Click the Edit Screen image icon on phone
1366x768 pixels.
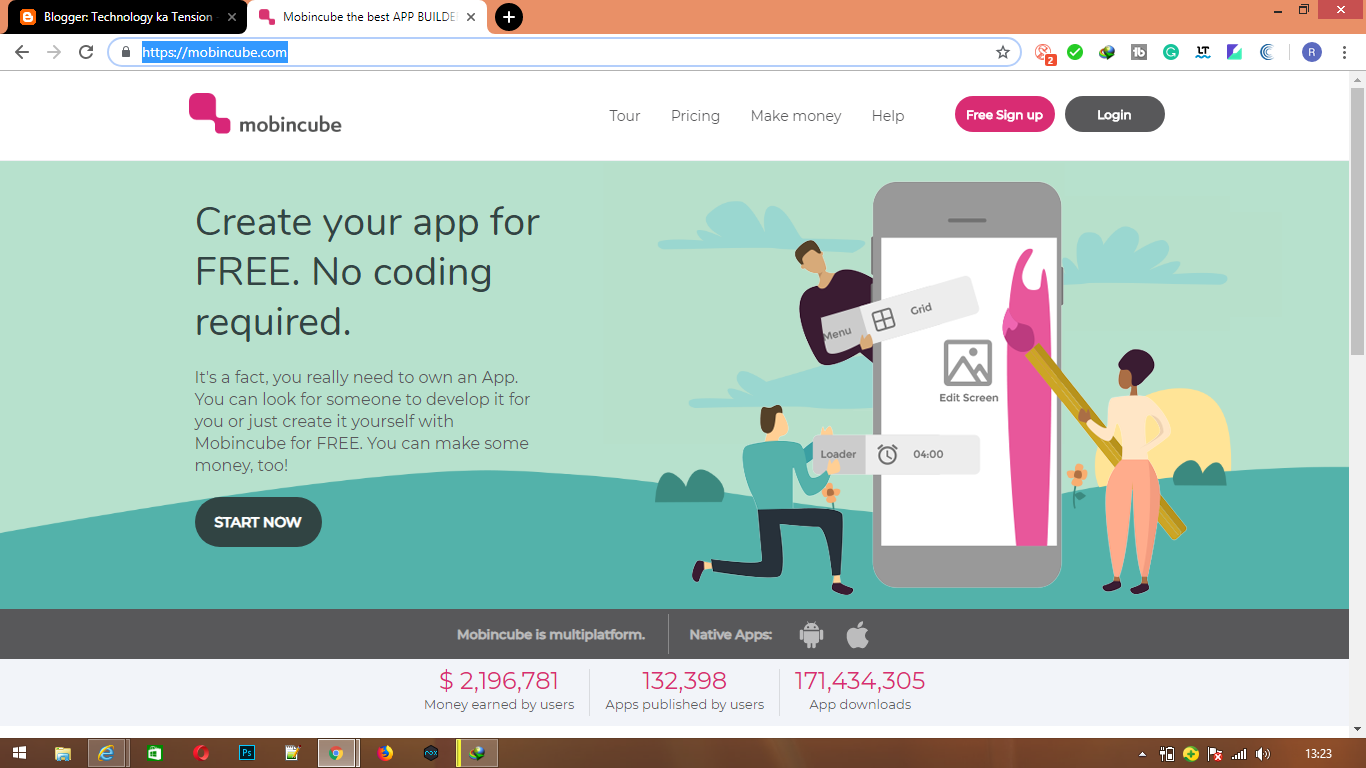tap(968, 363)
